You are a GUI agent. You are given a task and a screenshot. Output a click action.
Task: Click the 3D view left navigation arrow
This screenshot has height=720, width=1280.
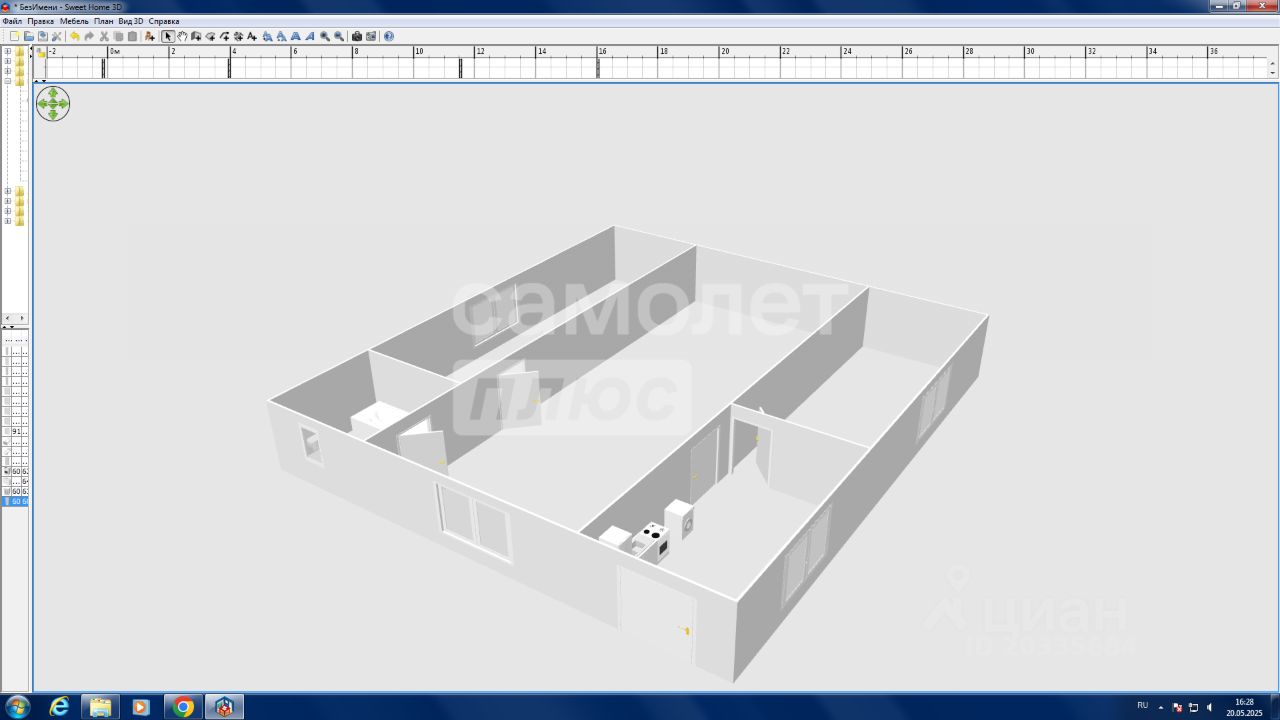tap(42, 103)
